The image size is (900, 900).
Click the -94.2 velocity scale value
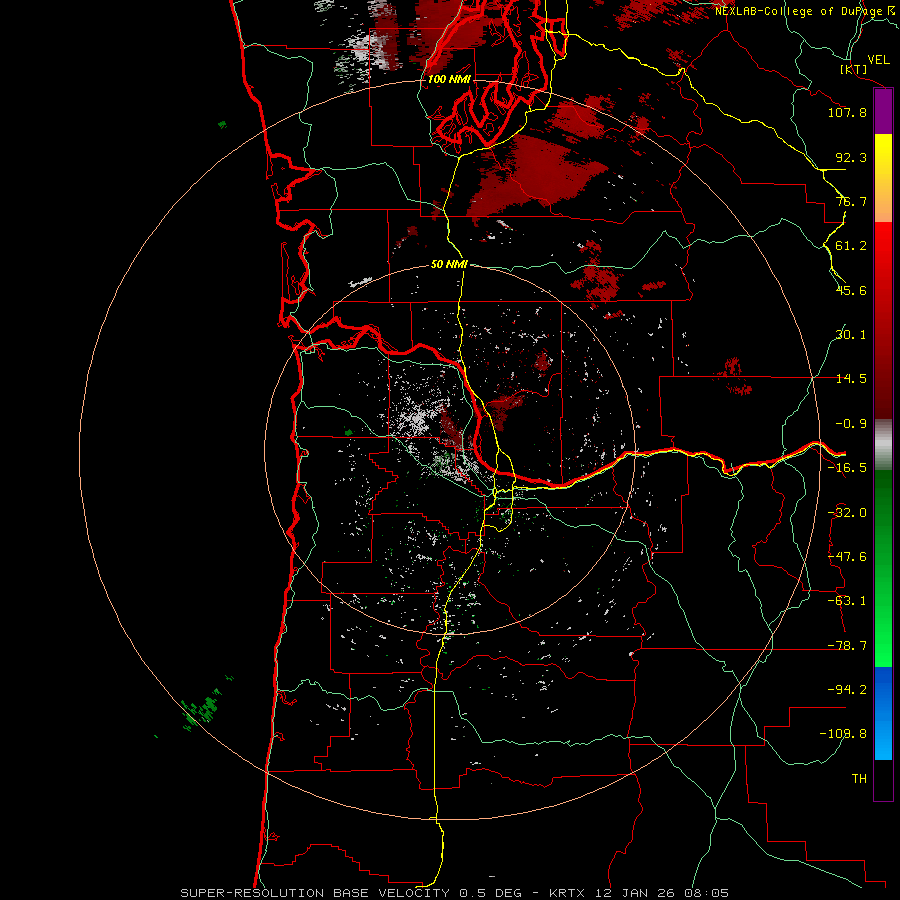[847, 690]
